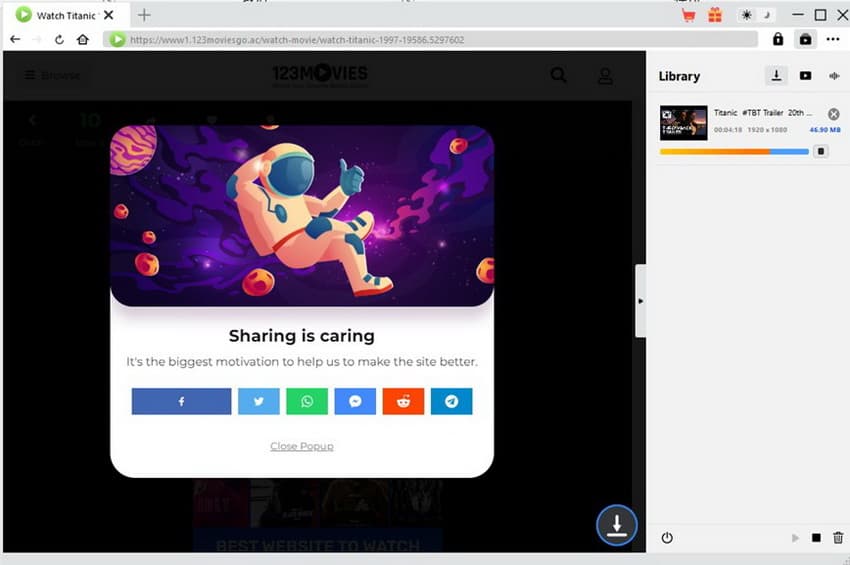The height and width of the screenshot is (565, 850).
Task: Click the download progress bar
Action: [x=734, y=152]
